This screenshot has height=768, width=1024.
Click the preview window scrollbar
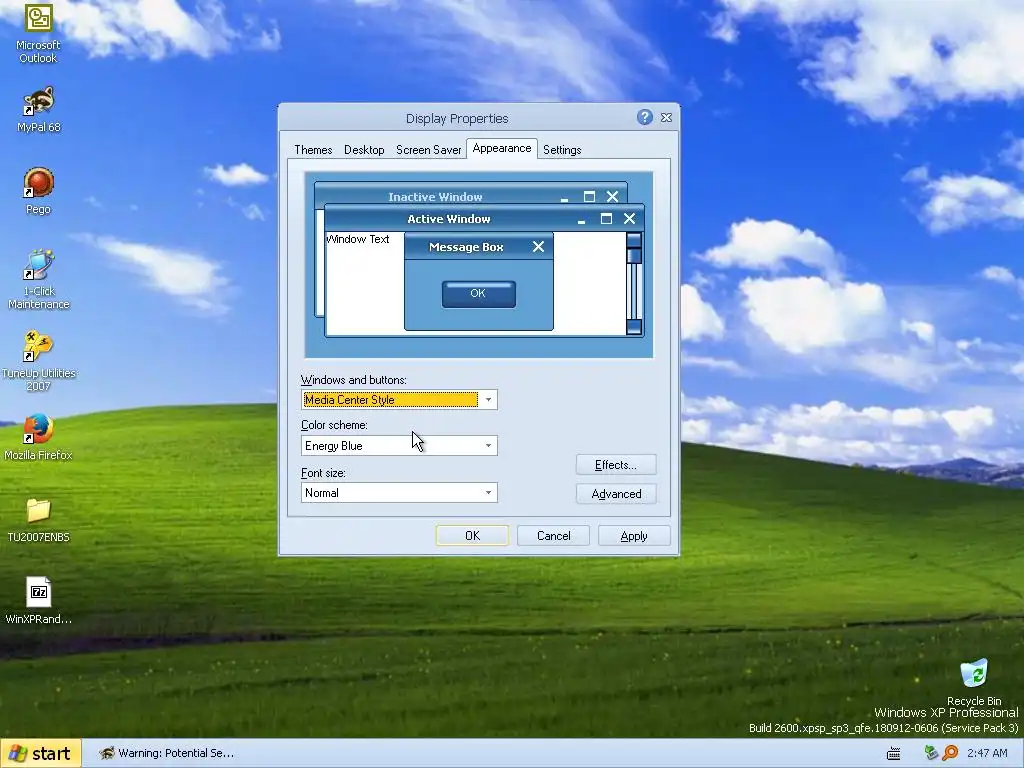[x=633, y=283]
